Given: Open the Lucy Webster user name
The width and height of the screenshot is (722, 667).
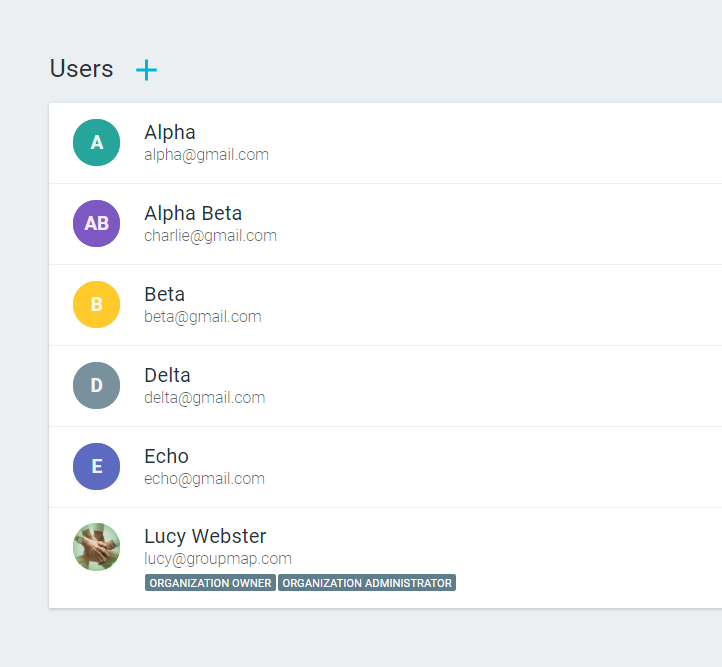Looking at the screenshot, I should (205, 536).
